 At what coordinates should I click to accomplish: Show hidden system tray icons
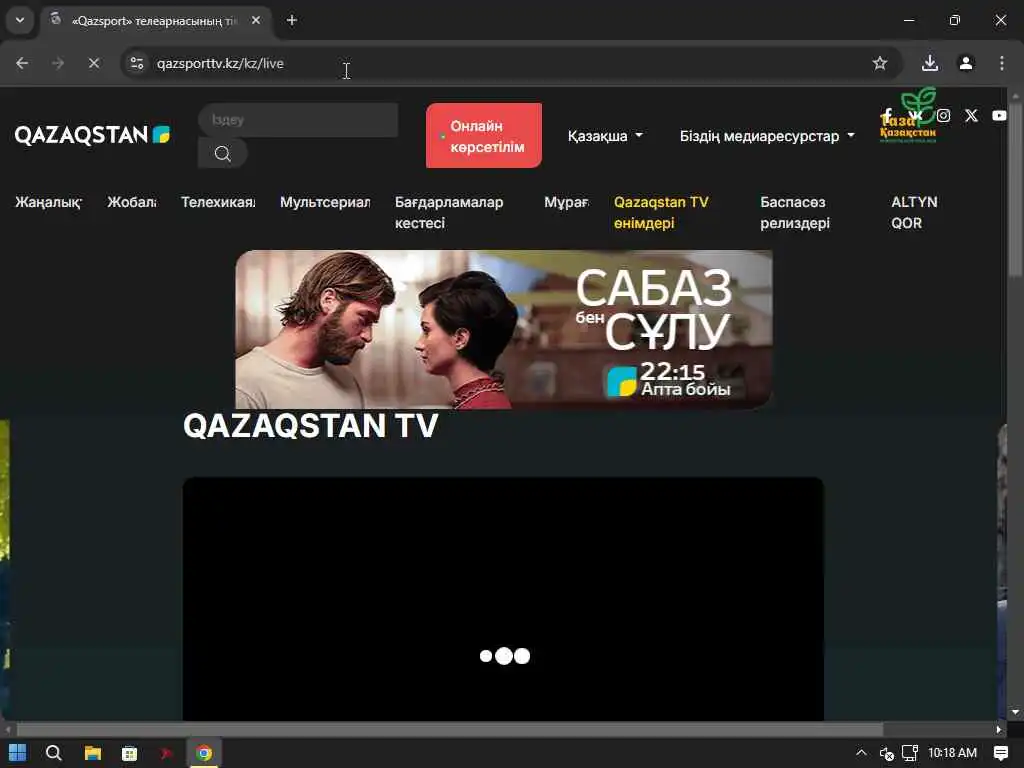861,753
